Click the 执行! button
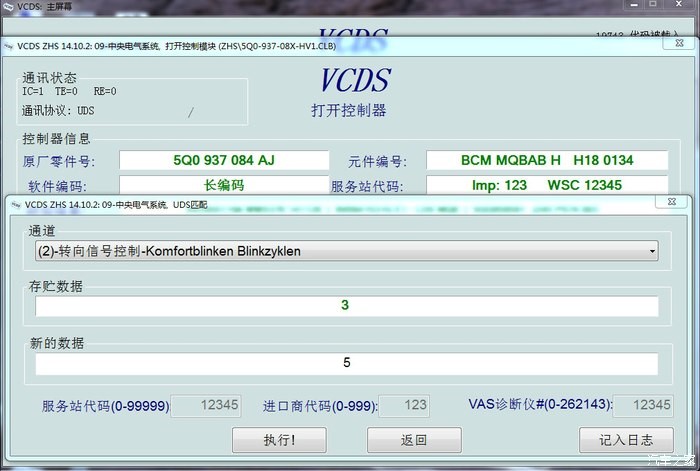The height and width of the screenshot is (471, 700). click(x=279, y=440)
